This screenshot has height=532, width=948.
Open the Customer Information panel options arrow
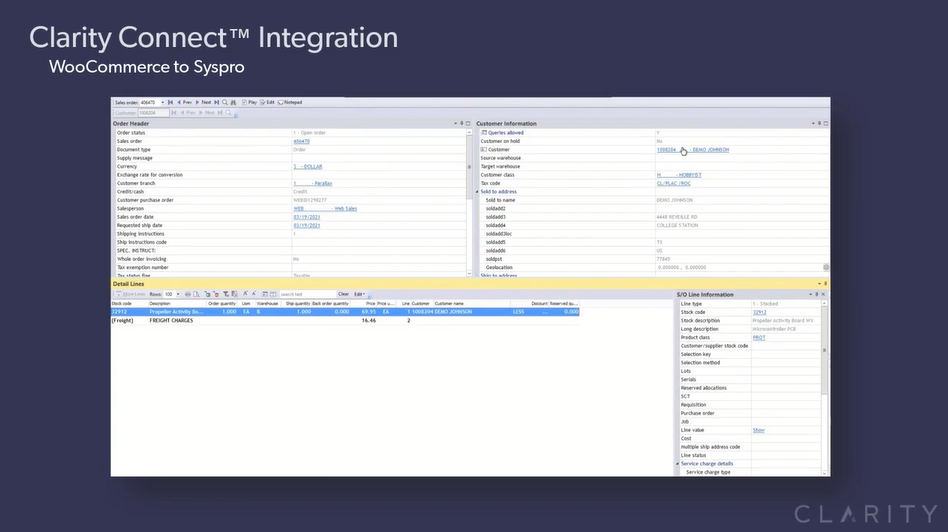(x=813, y=123)
